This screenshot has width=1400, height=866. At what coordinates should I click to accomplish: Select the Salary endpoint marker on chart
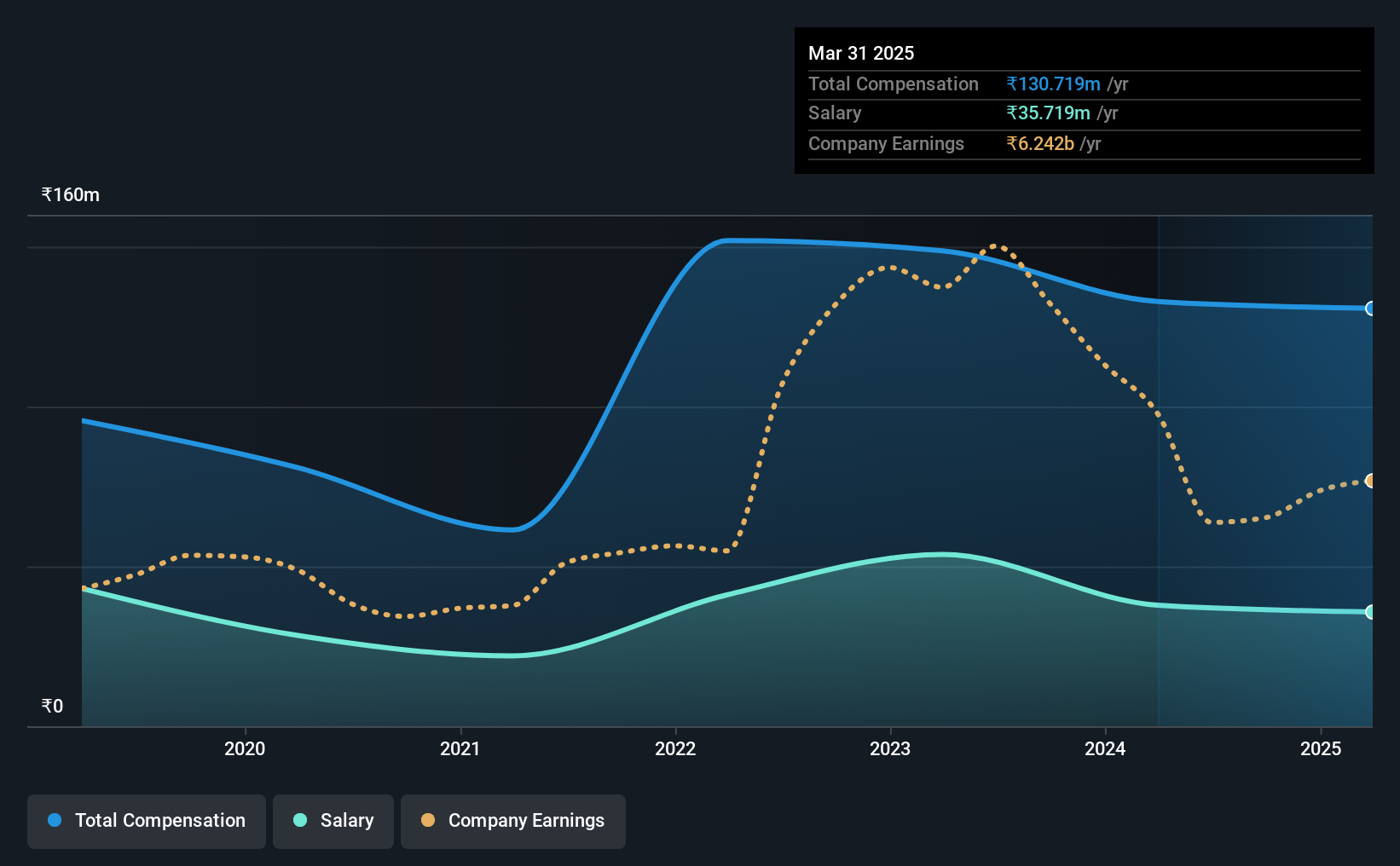pos(1370,612)
